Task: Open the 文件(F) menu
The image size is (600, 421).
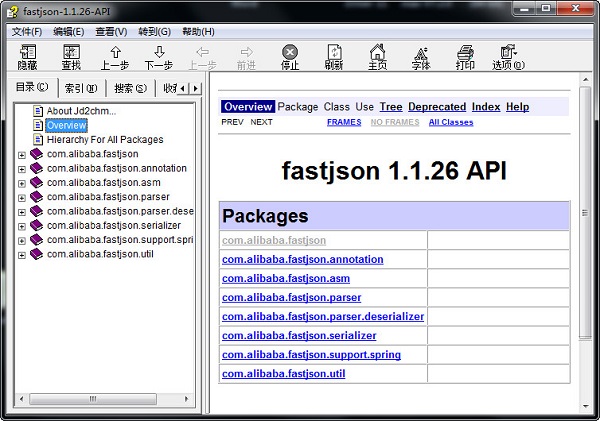Action: [x=27, y=32]
